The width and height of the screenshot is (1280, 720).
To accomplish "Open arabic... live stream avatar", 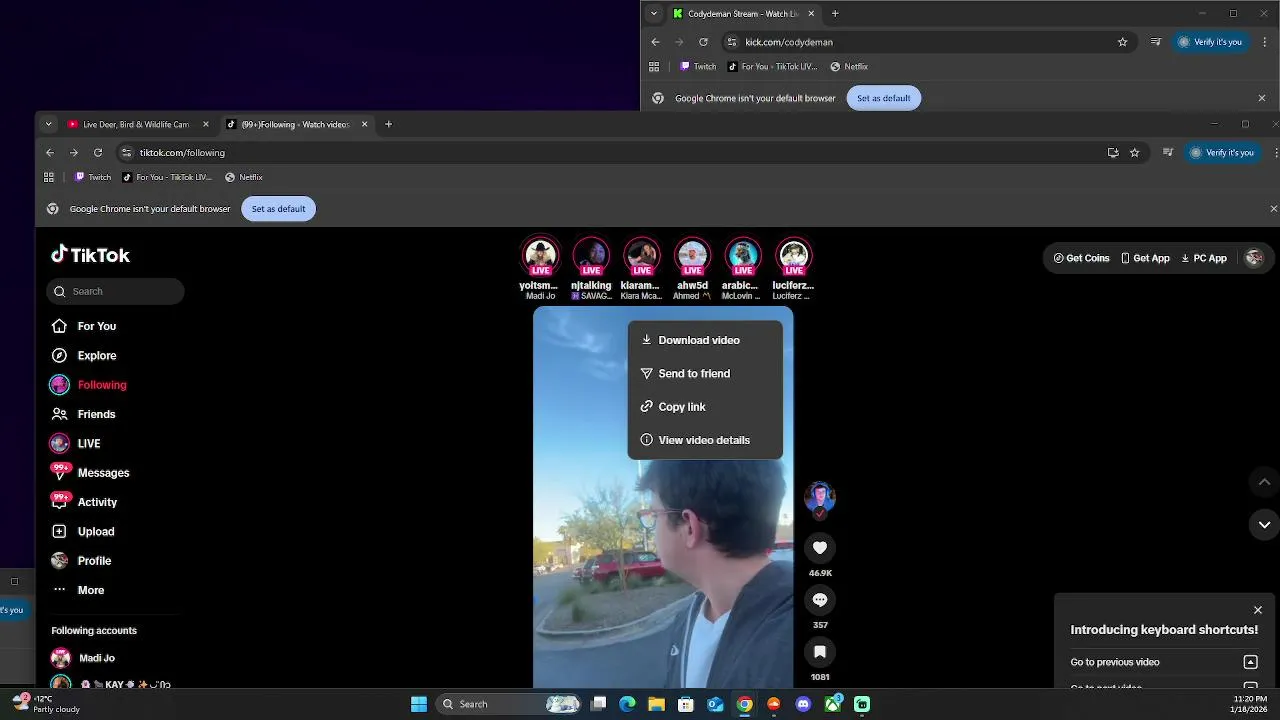I will pyautogui.click(x=743, y=257).
